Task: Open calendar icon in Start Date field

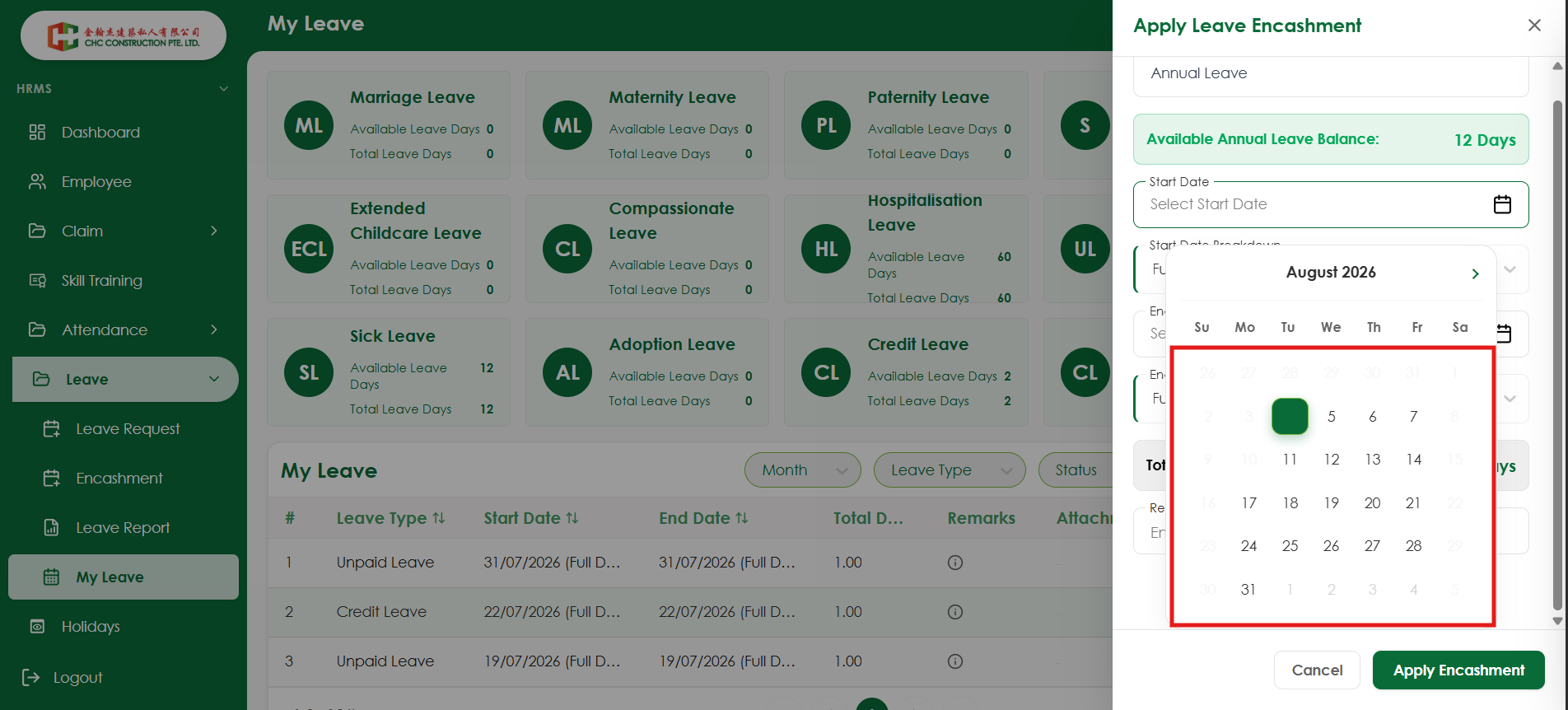Action: point(1502,204)
